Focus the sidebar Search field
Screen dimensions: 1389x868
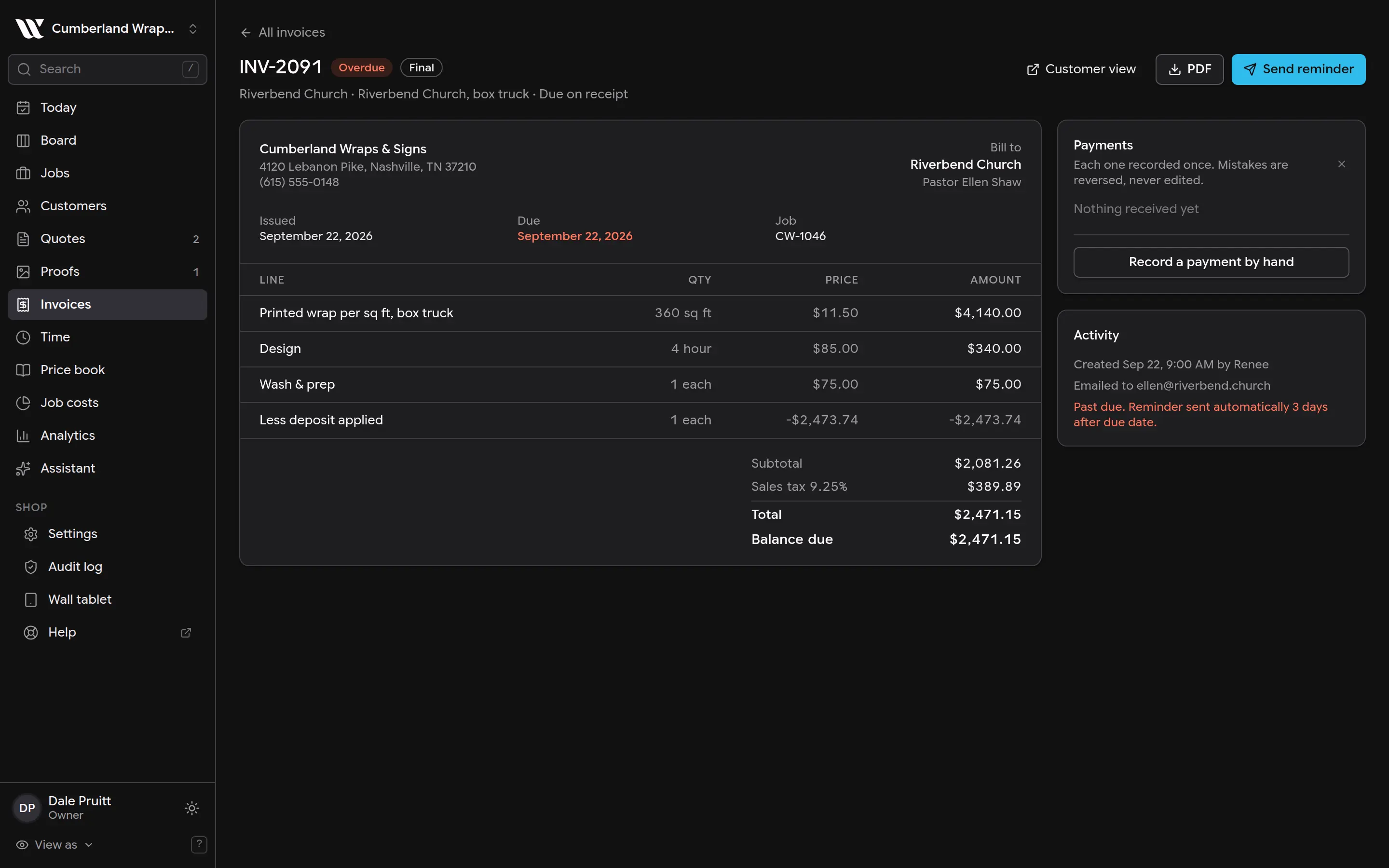tap(108, 69)
